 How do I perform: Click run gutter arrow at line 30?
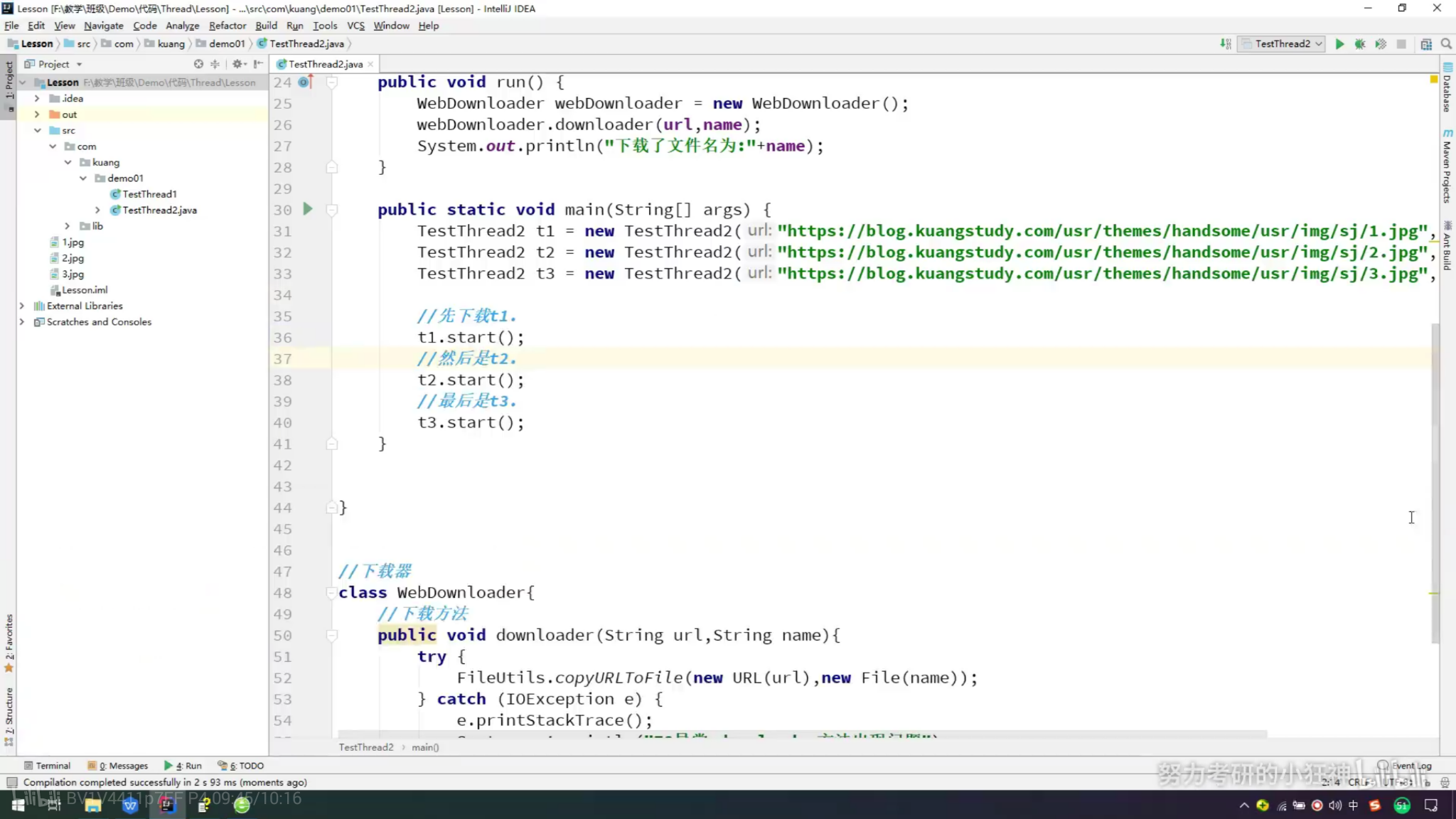pos(308,209)
